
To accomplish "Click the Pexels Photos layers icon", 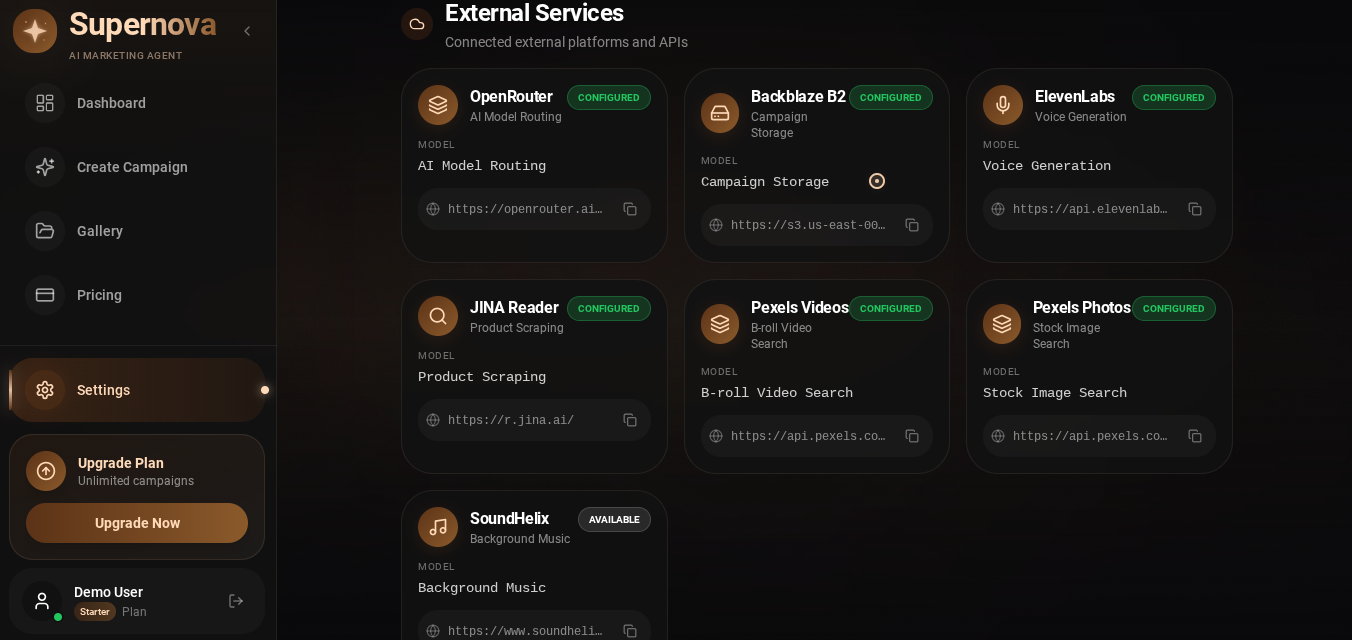I will [1002, 324].
